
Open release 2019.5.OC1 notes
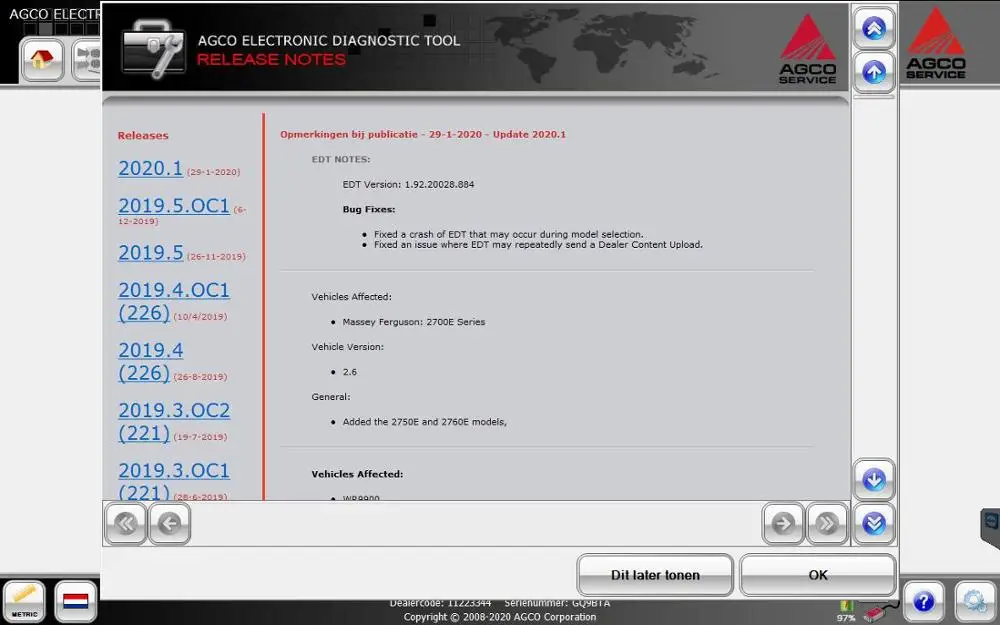coord(173,205)
